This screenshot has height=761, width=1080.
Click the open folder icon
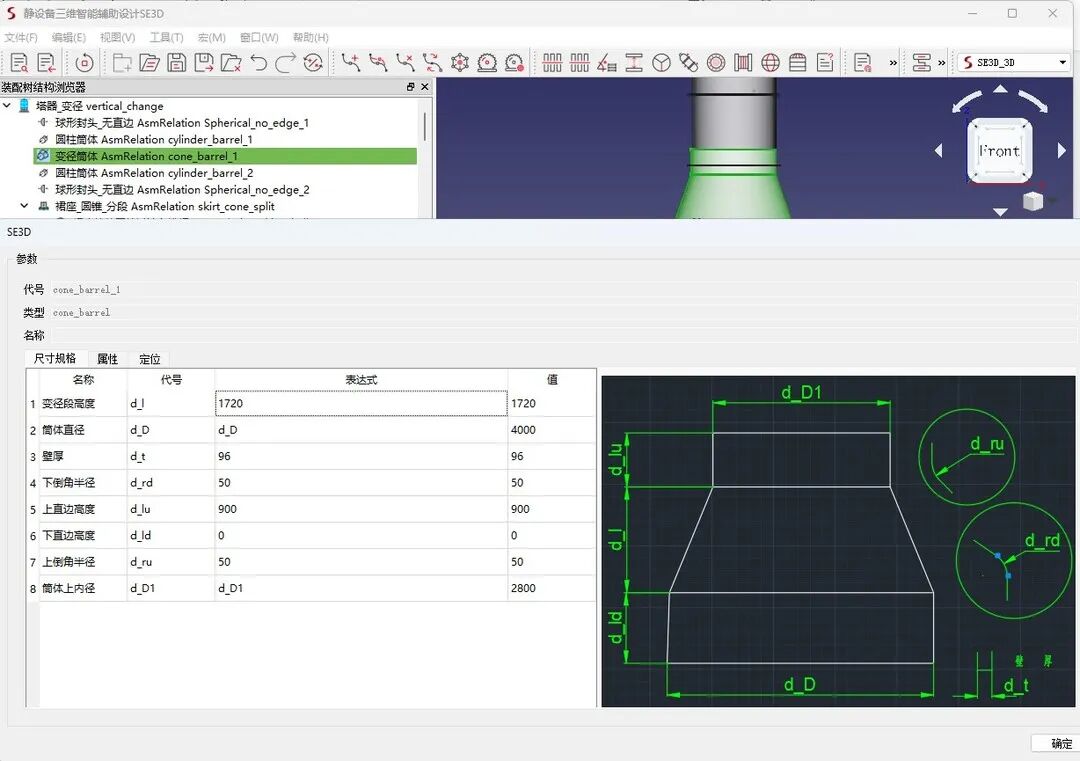149,63
